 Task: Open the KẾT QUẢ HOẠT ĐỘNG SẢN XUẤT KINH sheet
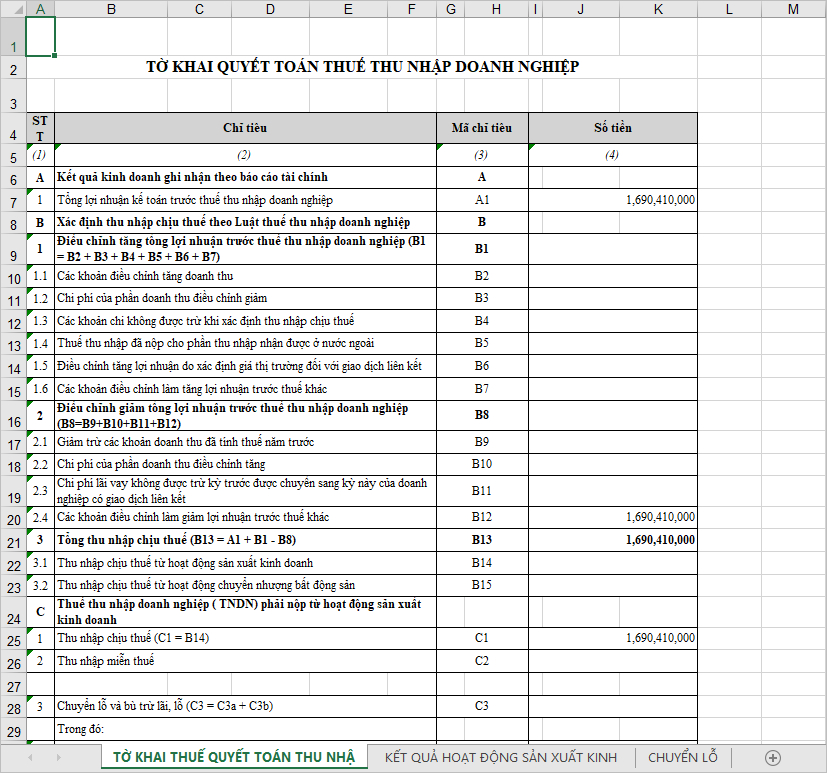(x=501, y=757)
